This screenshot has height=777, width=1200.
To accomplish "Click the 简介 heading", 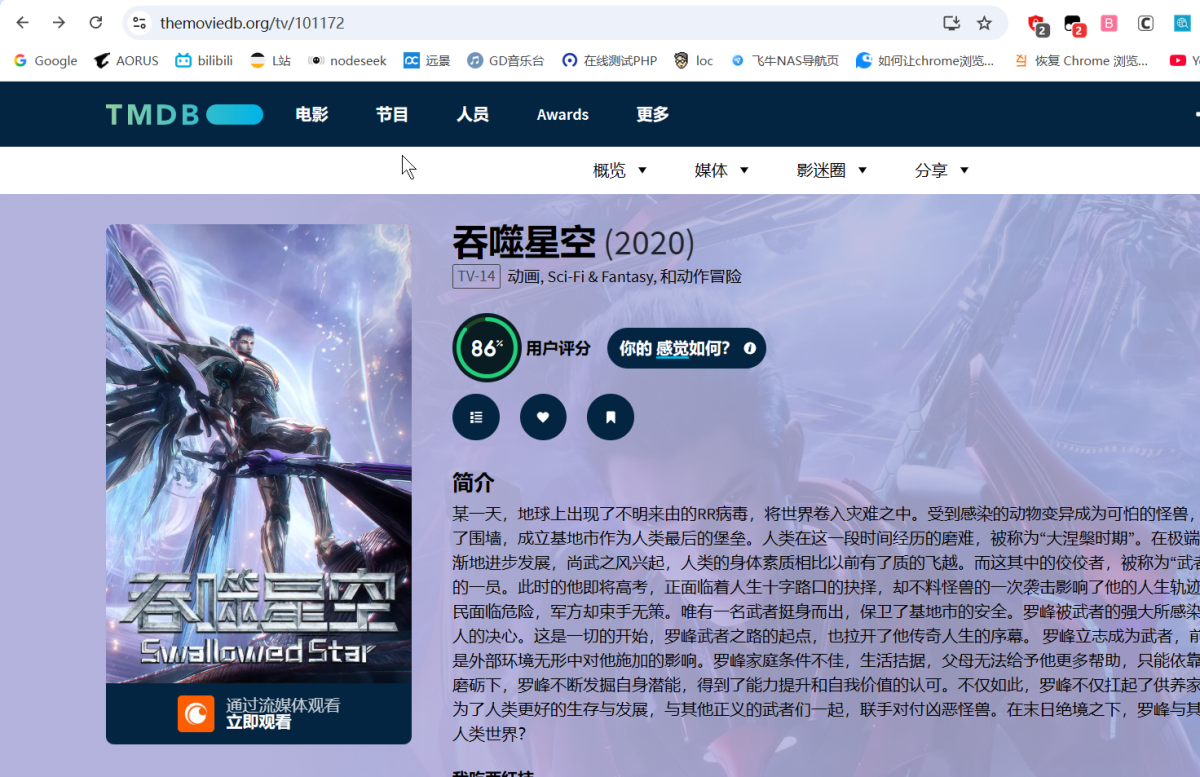I will (473, 482).
